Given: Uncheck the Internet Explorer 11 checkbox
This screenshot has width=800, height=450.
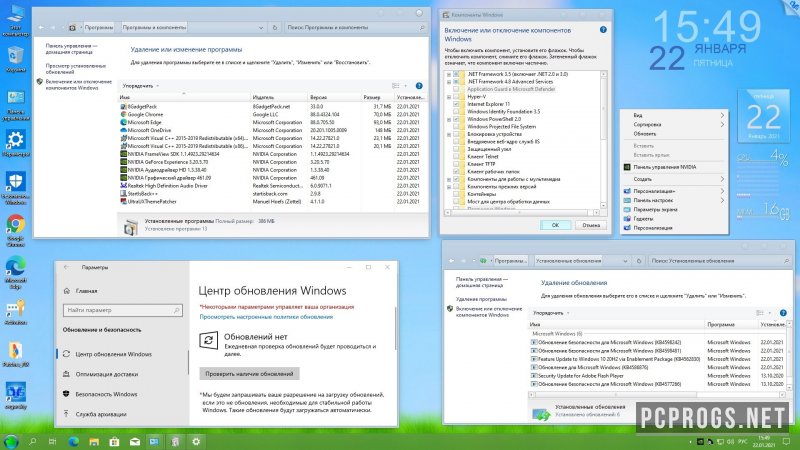Looking at the screenshot, I should tap(457, 104).
